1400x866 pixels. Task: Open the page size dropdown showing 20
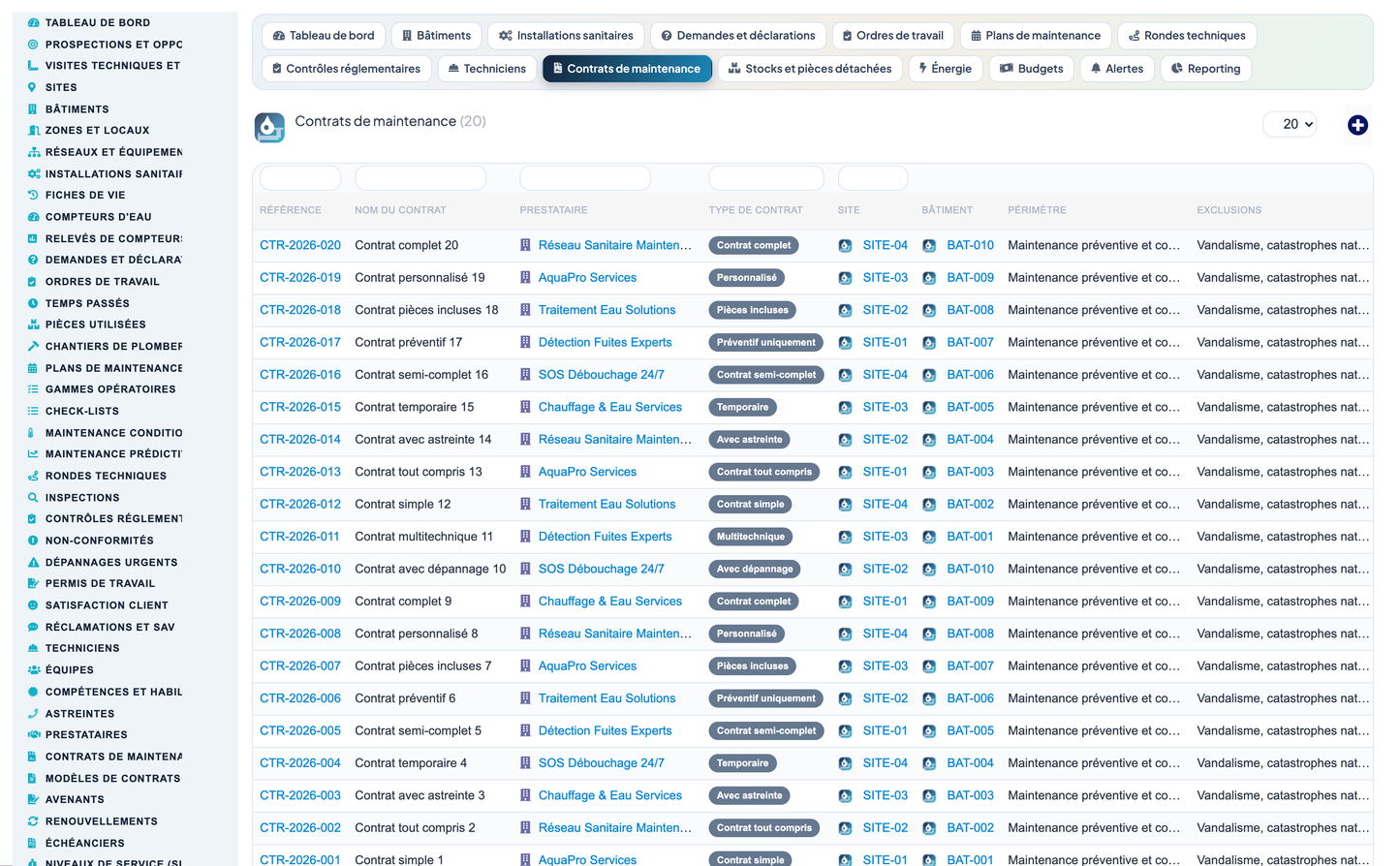(x=1291, y=124)
